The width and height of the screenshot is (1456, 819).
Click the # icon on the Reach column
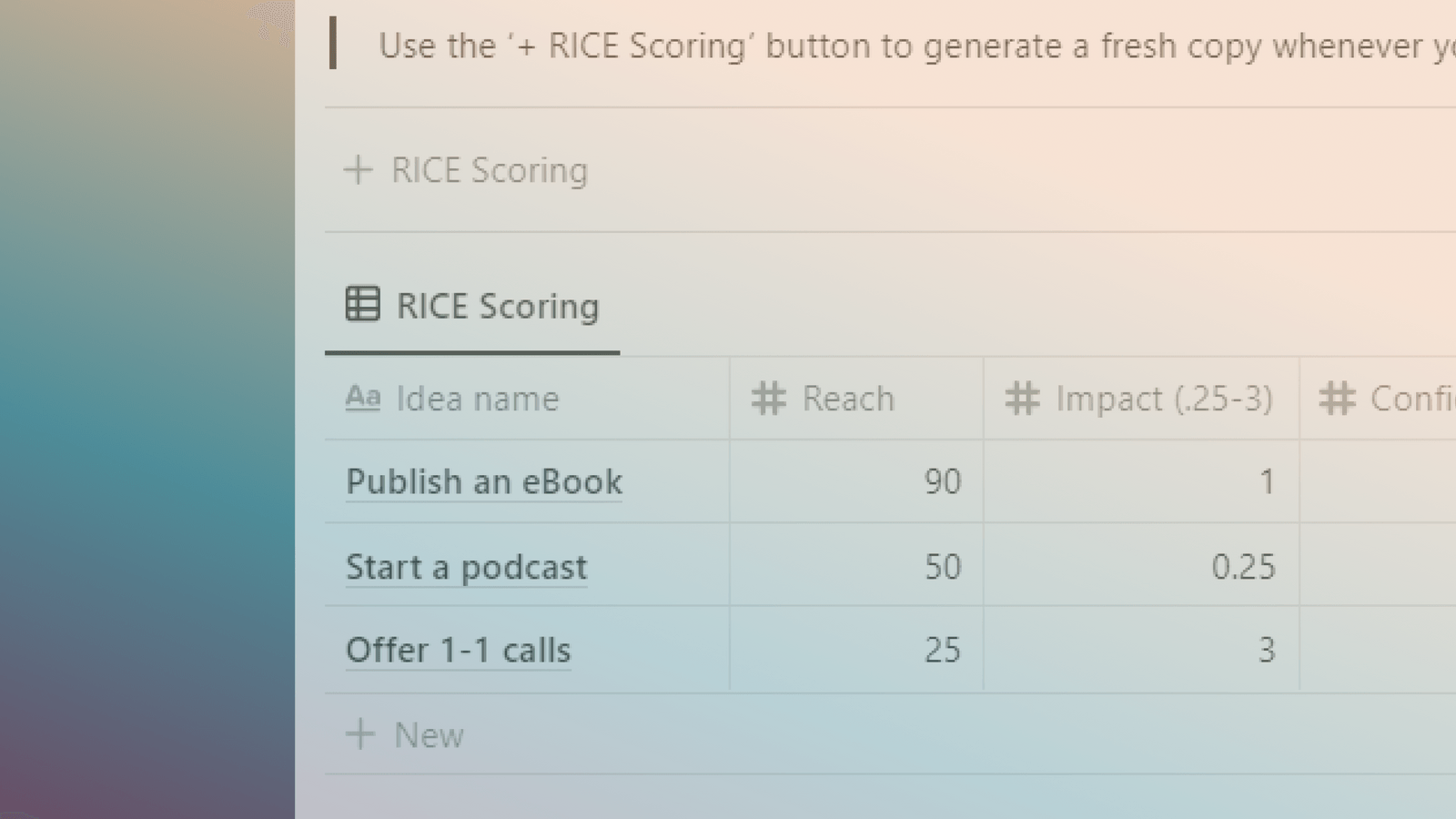(x=767, y=398)
